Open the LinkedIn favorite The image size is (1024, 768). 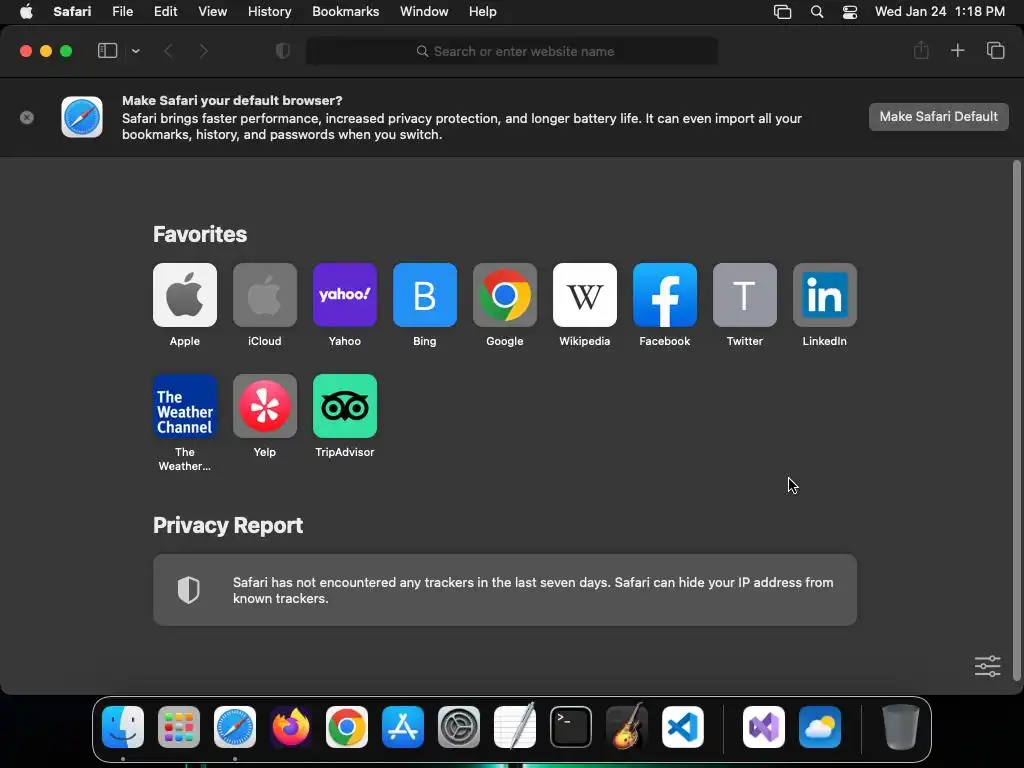[x=825, y=295]
